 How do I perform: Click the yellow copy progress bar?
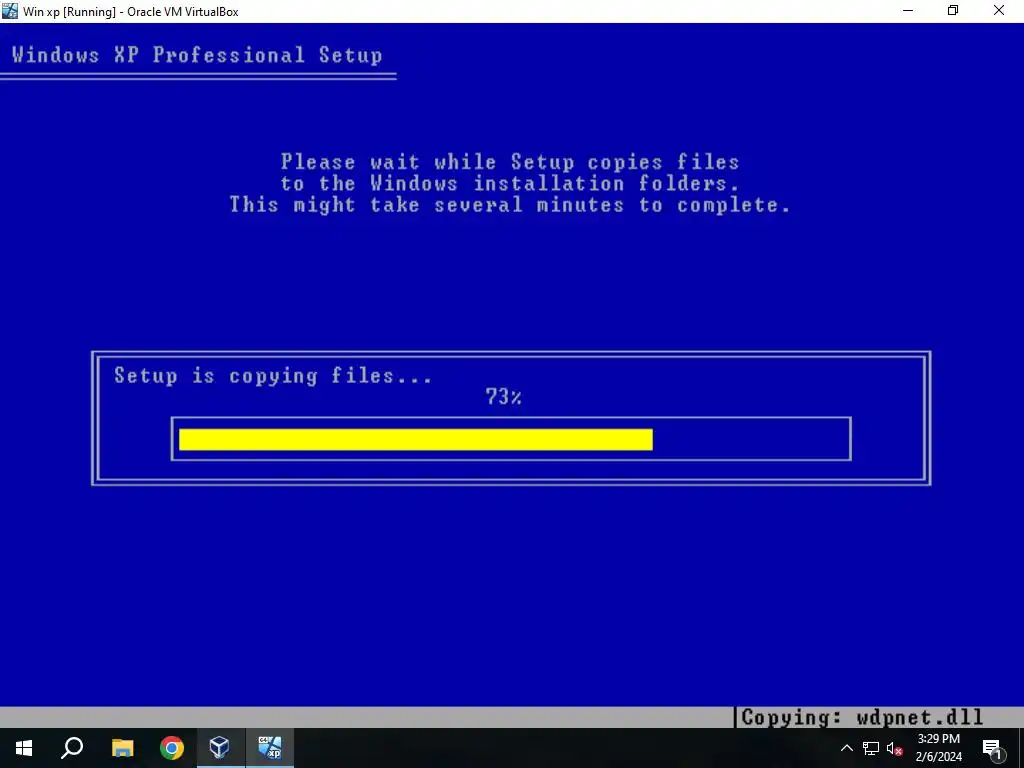pos(415,440)
